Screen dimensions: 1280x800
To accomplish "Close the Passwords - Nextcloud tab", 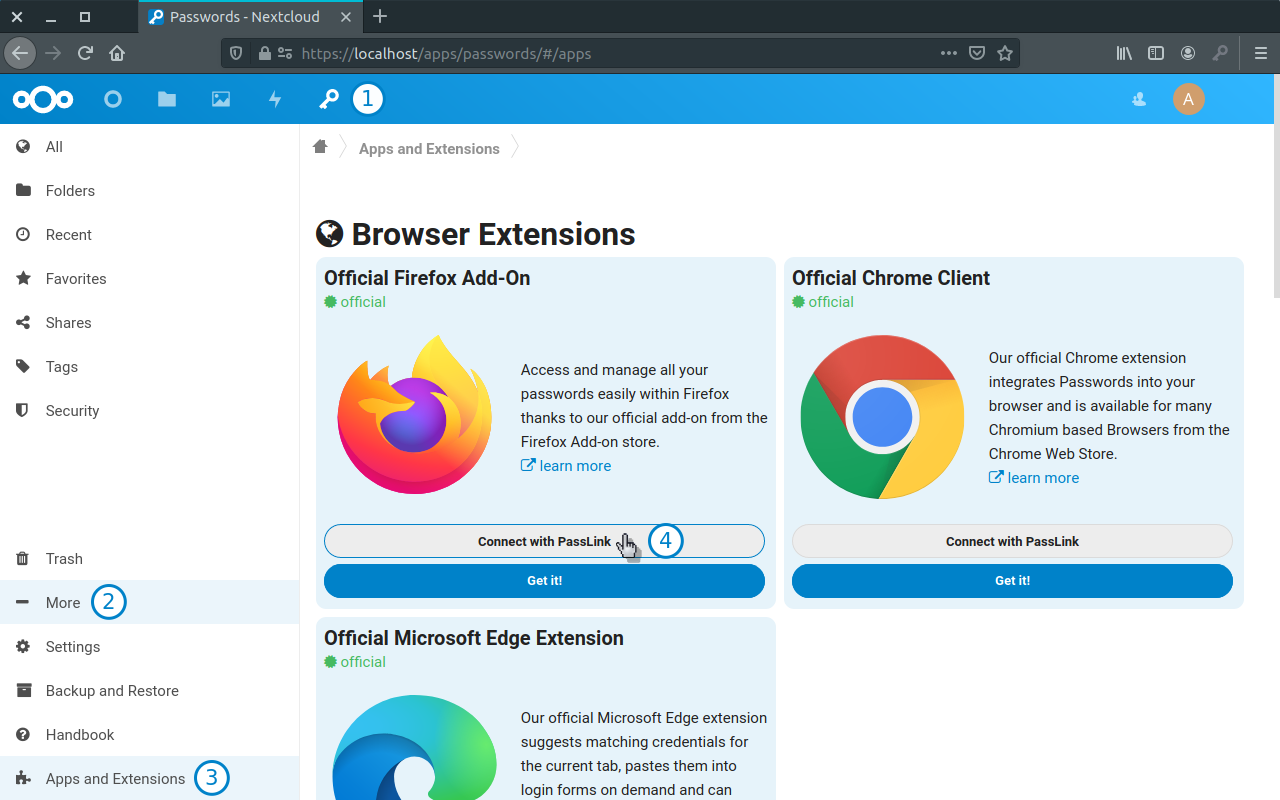I will tap(346, 17).
